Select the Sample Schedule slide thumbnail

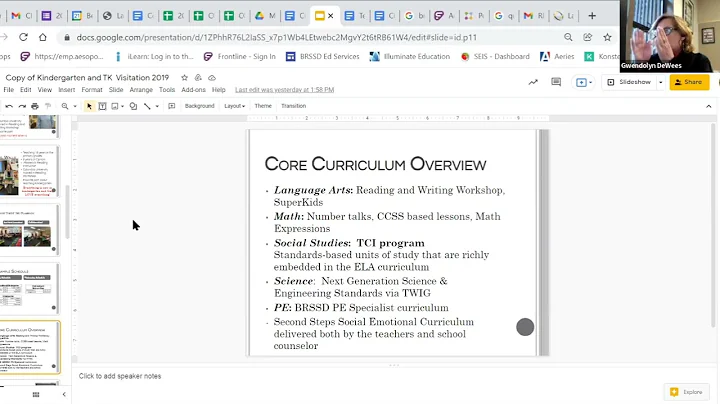[29, 289]
